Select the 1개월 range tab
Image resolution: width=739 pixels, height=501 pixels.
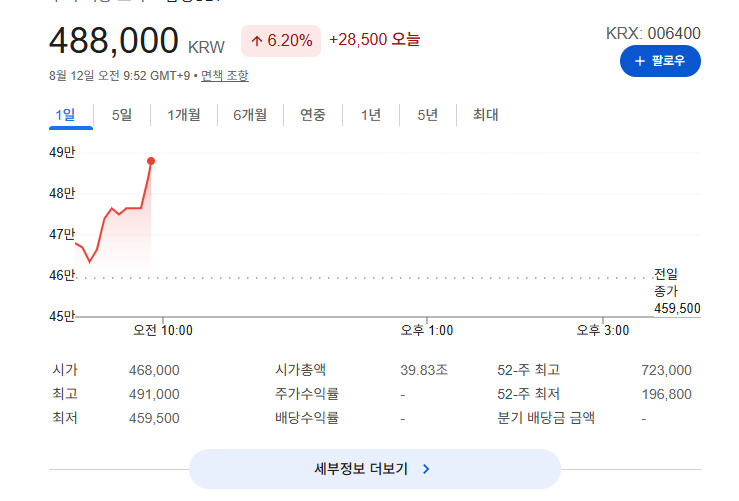tap(184, 115)
